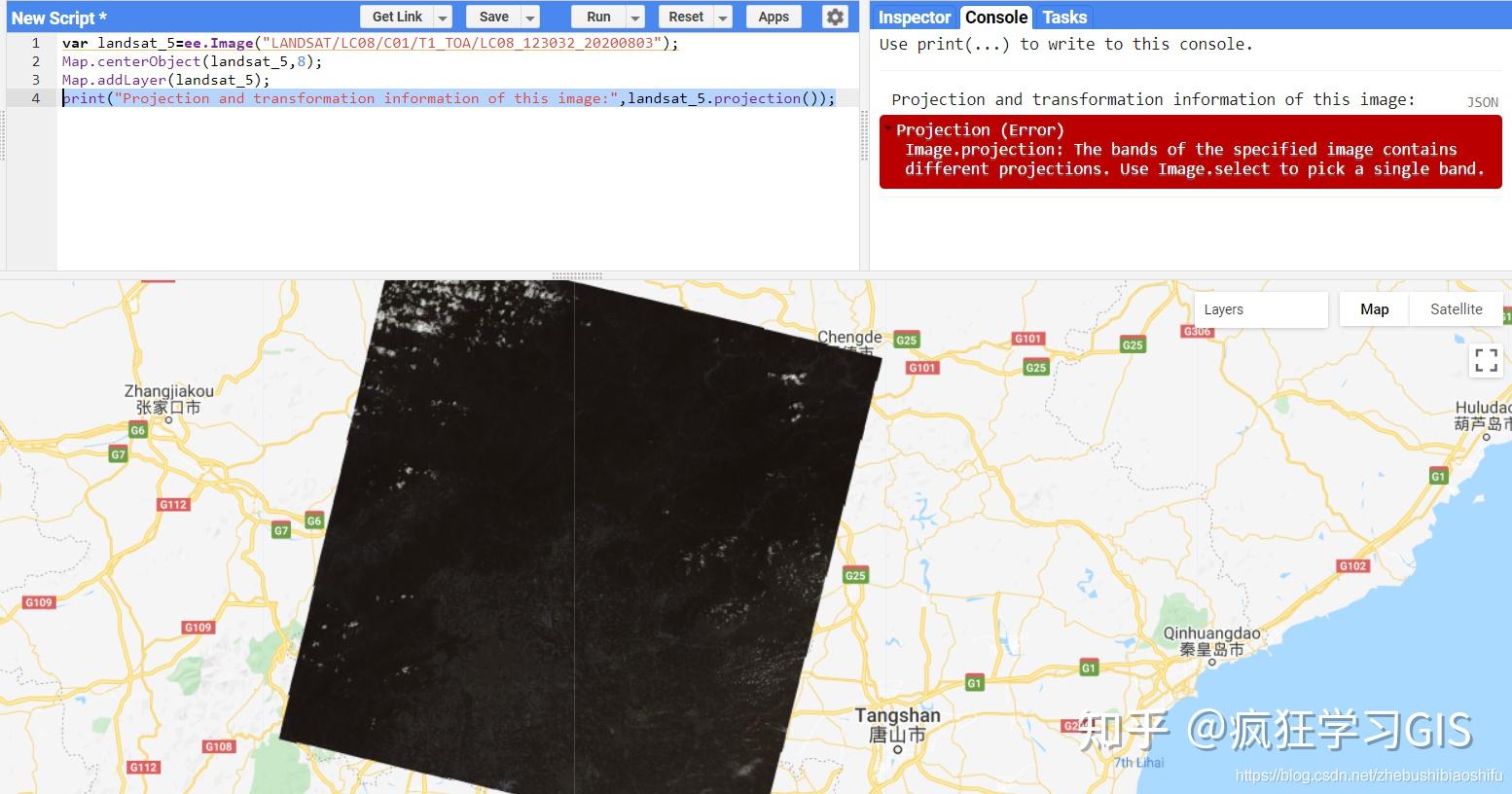Click the Reset button
Screen dimensions: 1512x794
pyautogui.click(x=684, y=17)
